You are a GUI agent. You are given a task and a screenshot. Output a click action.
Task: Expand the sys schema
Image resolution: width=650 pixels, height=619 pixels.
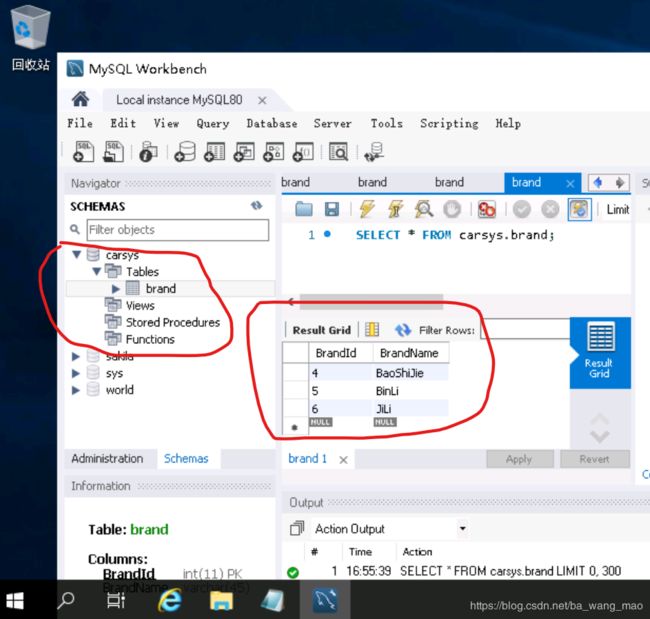[75, 373]
